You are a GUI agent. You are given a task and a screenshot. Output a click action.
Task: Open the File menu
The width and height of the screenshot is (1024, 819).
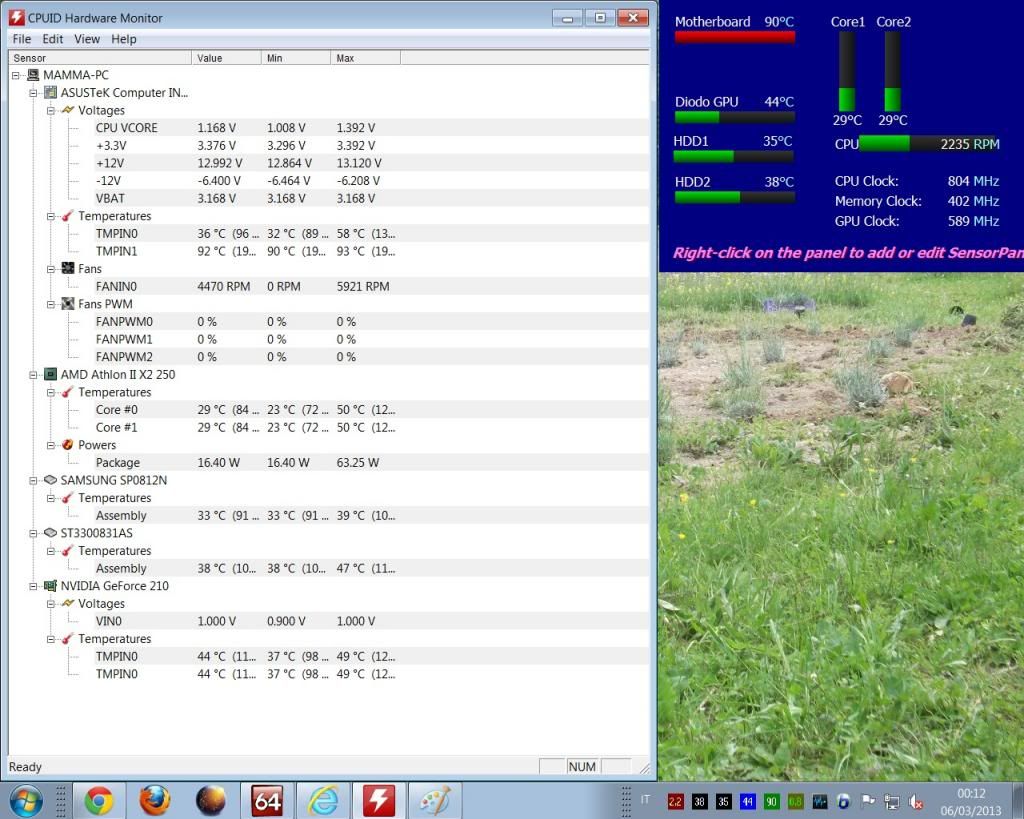click(x=21, y=39)
